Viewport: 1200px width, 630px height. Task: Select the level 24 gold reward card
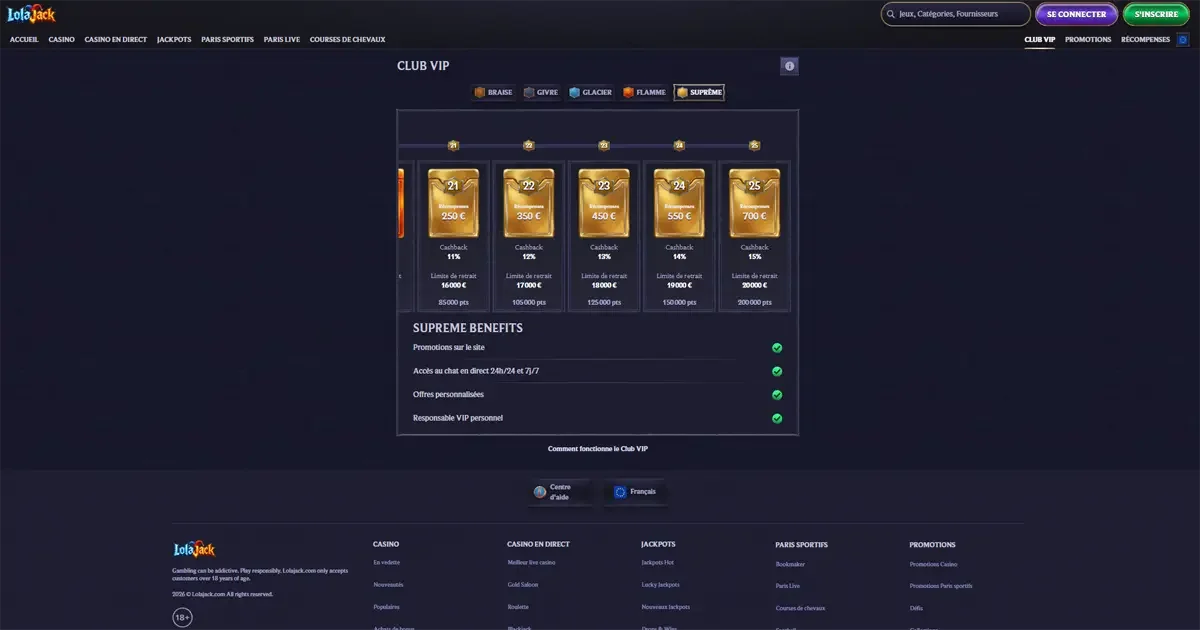[x=679, y=203]
